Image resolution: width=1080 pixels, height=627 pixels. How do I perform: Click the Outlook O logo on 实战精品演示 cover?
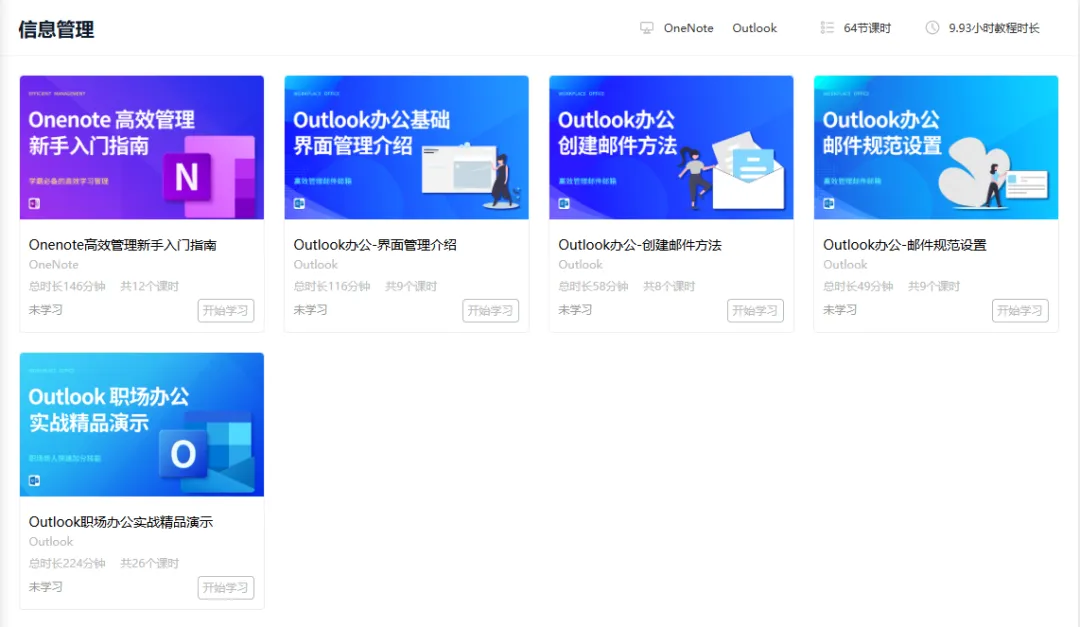tap(183, 454)
